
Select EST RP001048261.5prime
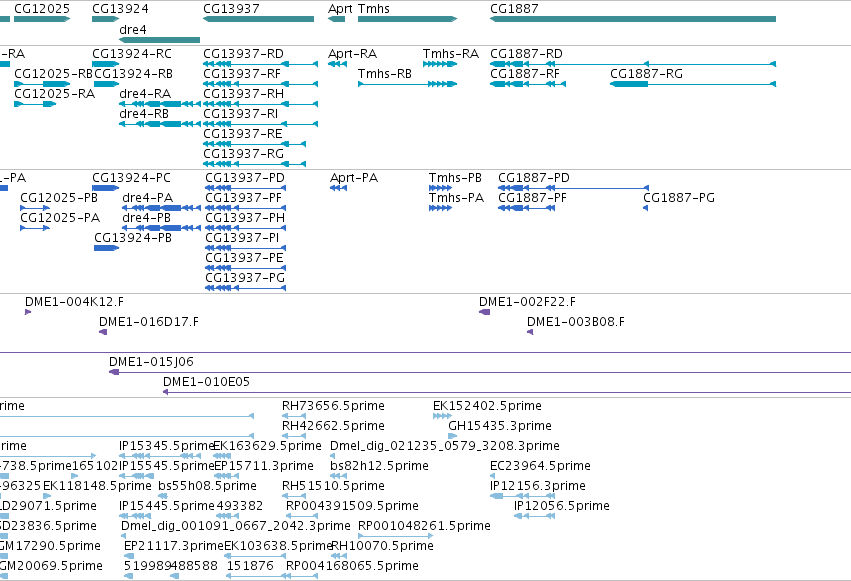pos(396,536)
